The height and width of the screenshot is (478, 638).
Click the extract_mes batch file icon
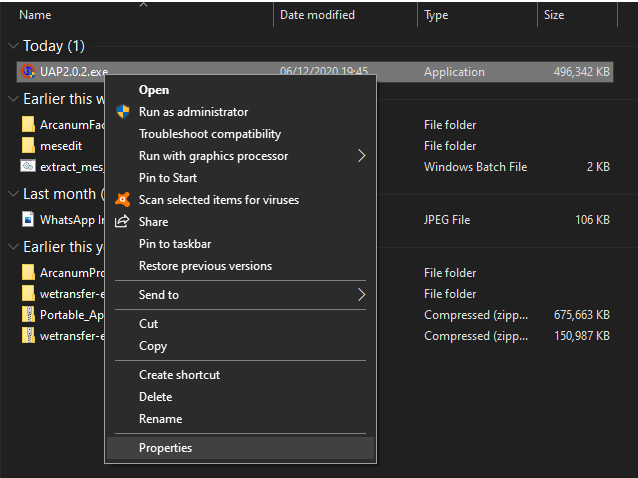[28, 167]
